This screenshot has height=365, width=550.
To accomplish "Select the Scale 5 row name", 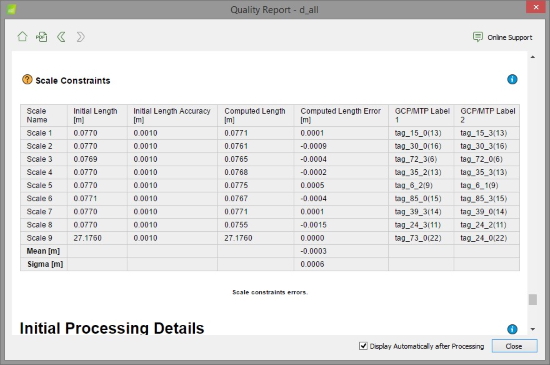I will point(39,185).
